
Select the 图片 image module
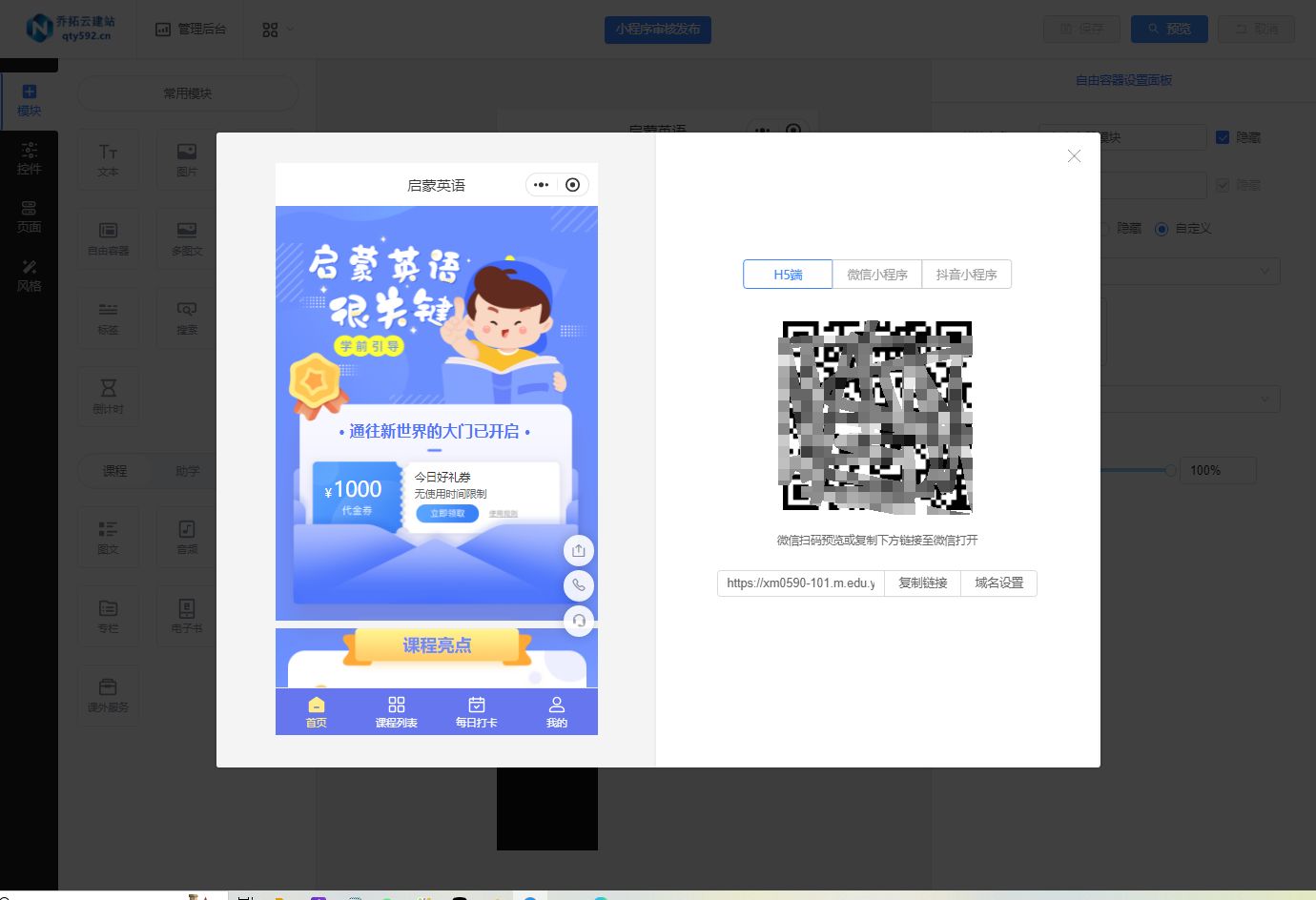pyautogui.click(x=187, y=160)
